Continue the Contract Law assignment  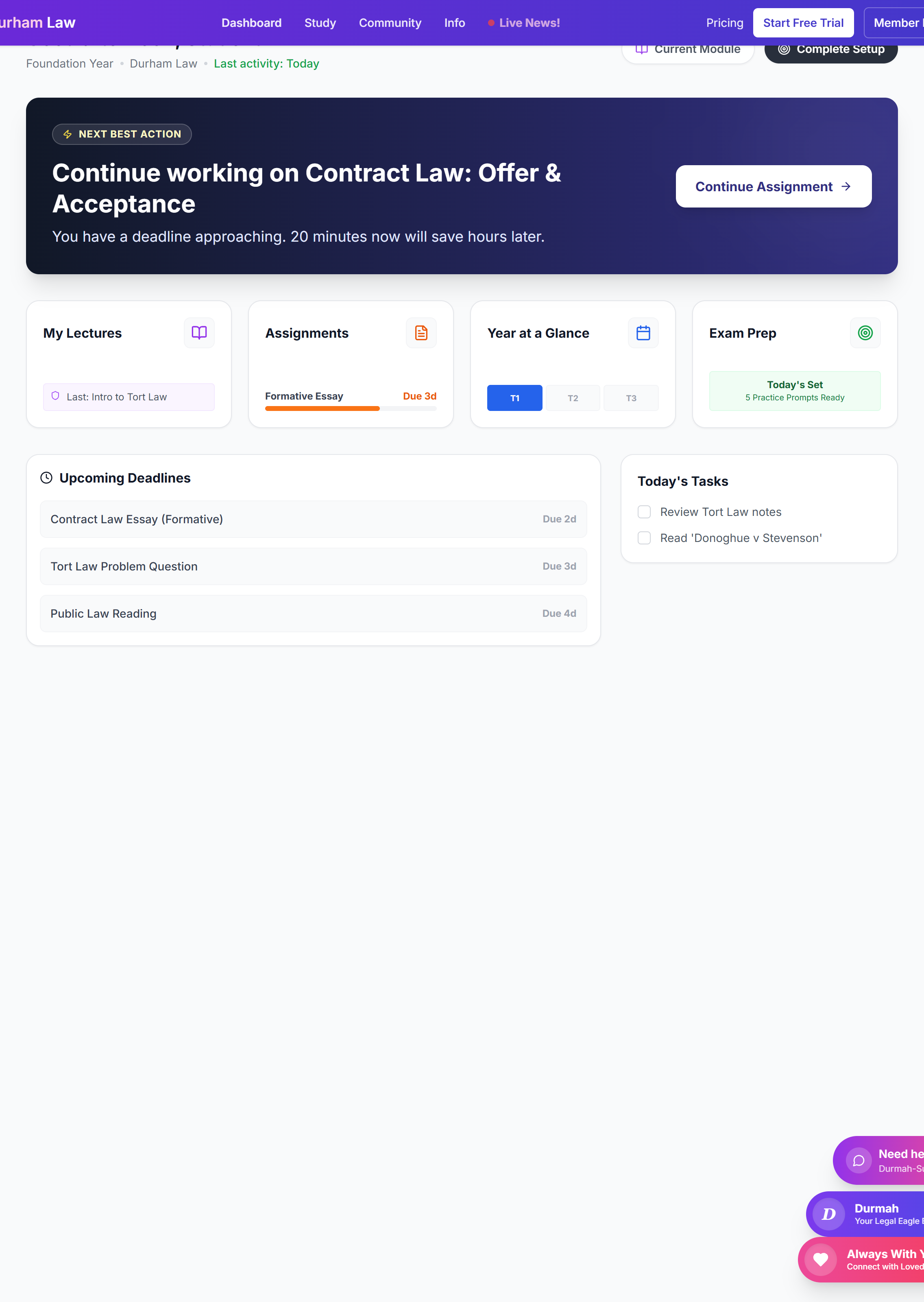tap(773, 186)
